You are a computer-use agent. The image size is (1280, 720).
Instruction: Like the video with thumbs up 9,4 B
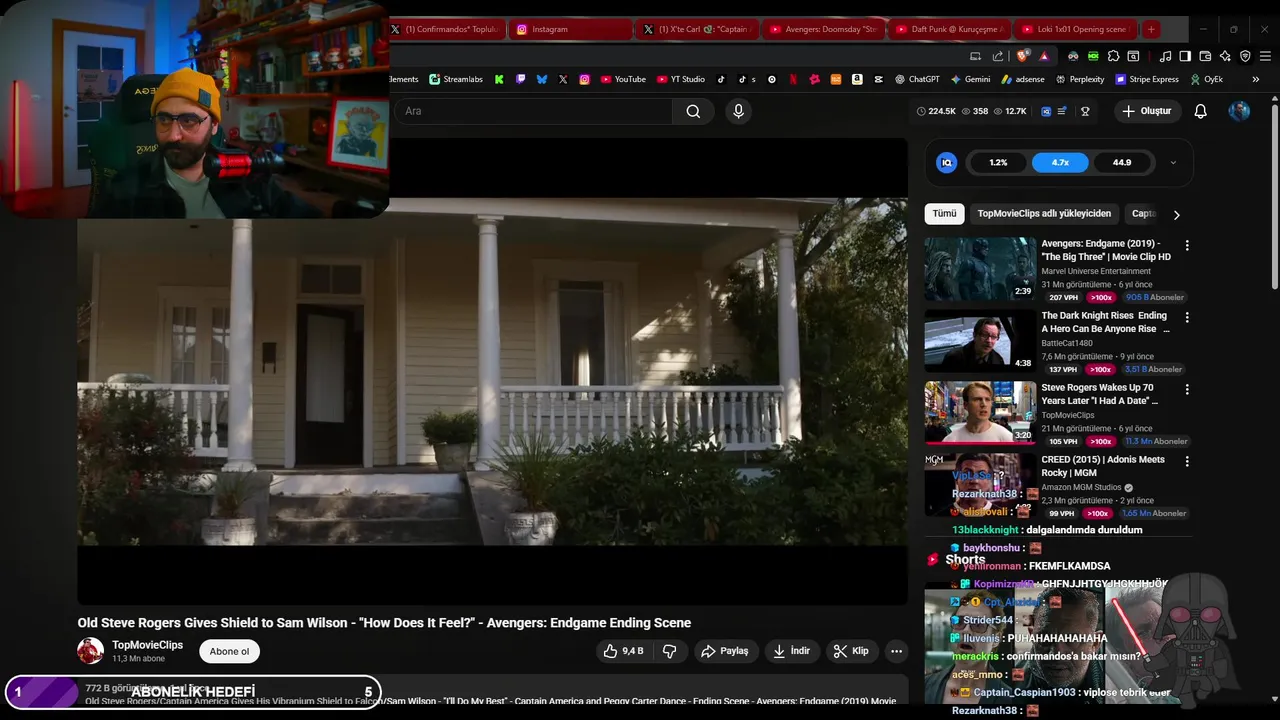(623, 651)
